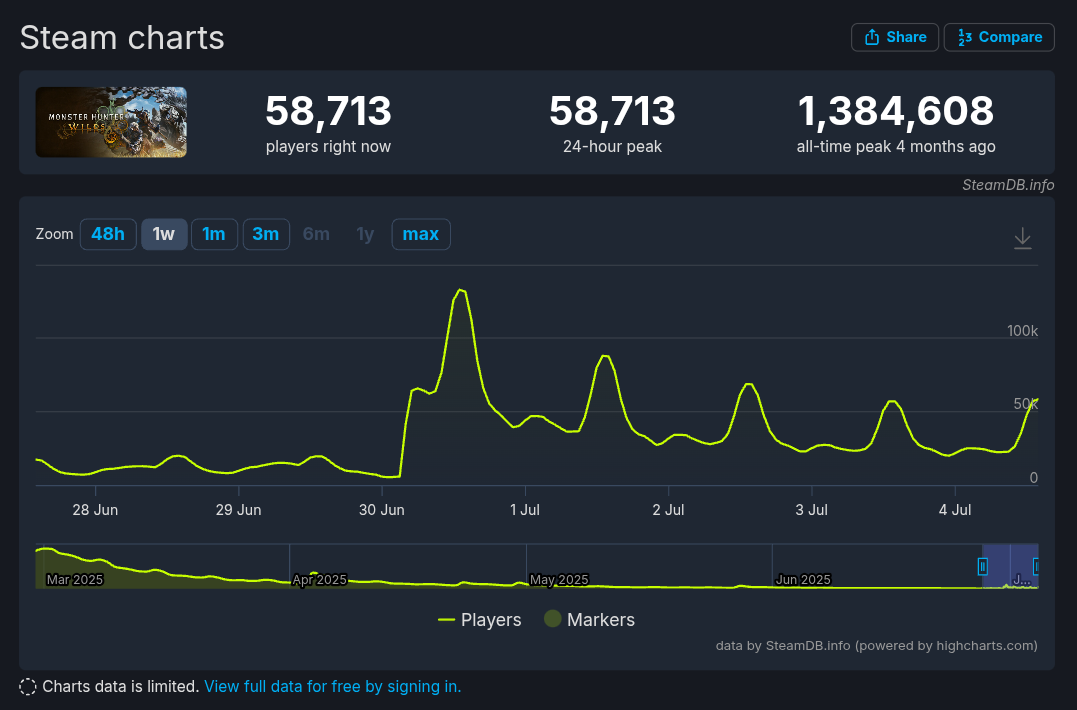Click the navigator's selected range window
Screen dimensions: 1077x710
[1010, 566]
